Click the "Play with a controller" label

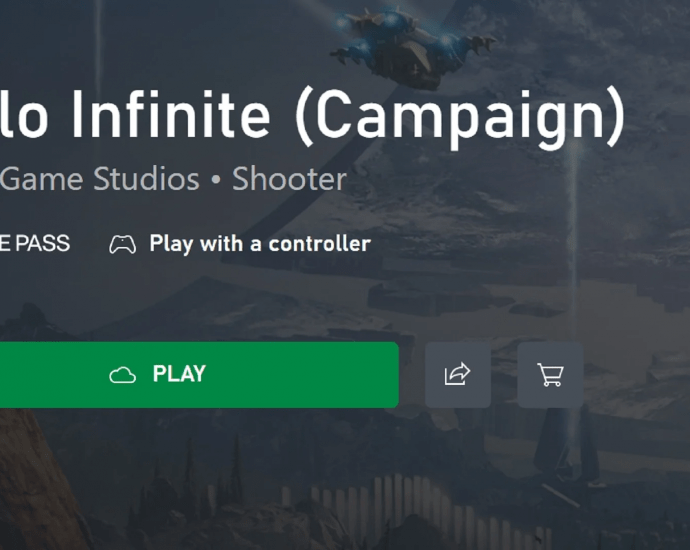coord(260,244)
